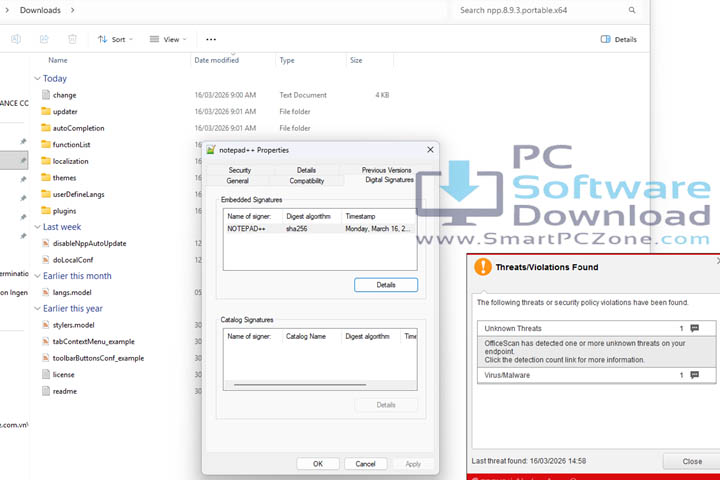Select the localization folder icon

[x=45, y=161]
